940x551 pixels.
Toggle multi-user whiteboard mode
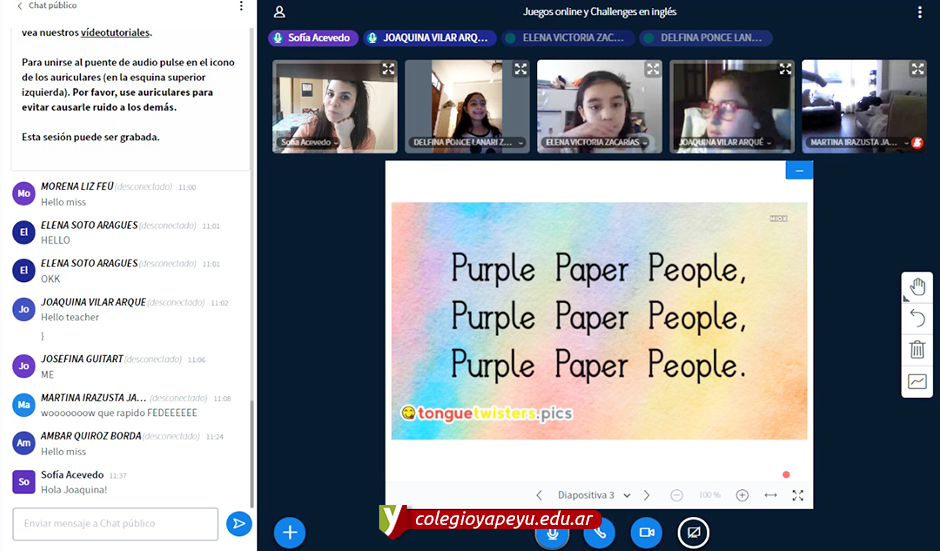(917, 381)
